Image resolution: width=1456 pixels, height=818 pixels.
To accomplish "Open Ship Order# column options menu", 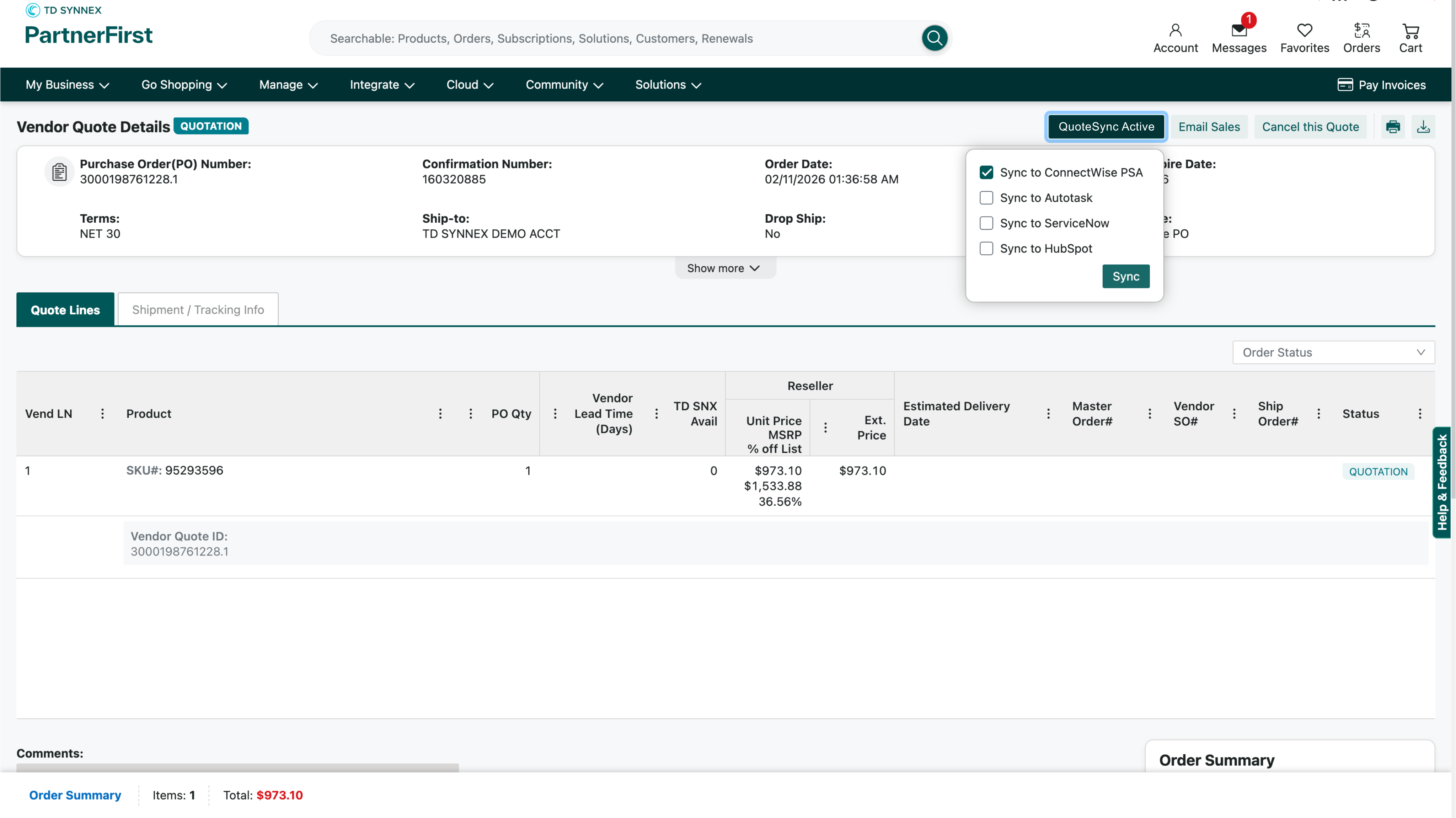I will [x=1319, y=414].
